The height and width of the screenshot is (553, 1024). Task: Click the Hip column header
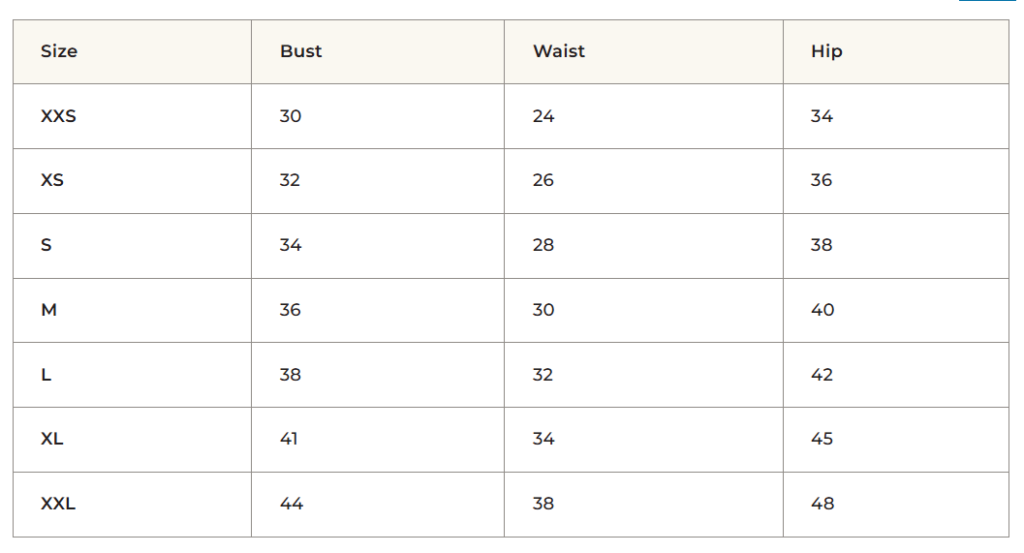826,51
